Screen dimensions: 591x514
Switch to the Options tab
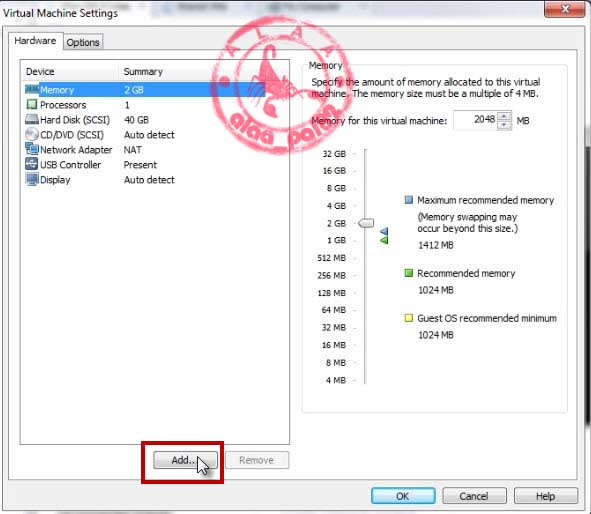point(83,42)
